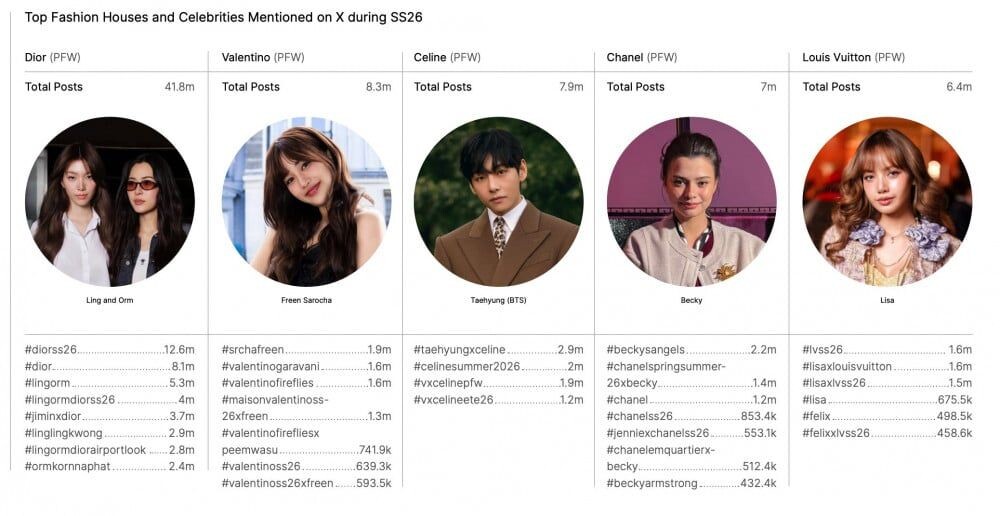1000x516 pixels.
Task: Select Lisa's circular portrait image
Action: coord(888,202)
